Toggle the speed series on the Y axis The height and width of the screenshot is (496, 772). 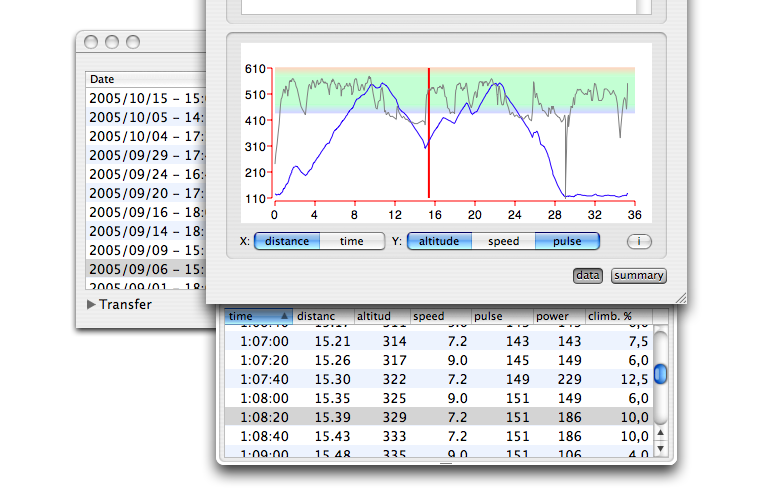(503, 241)
